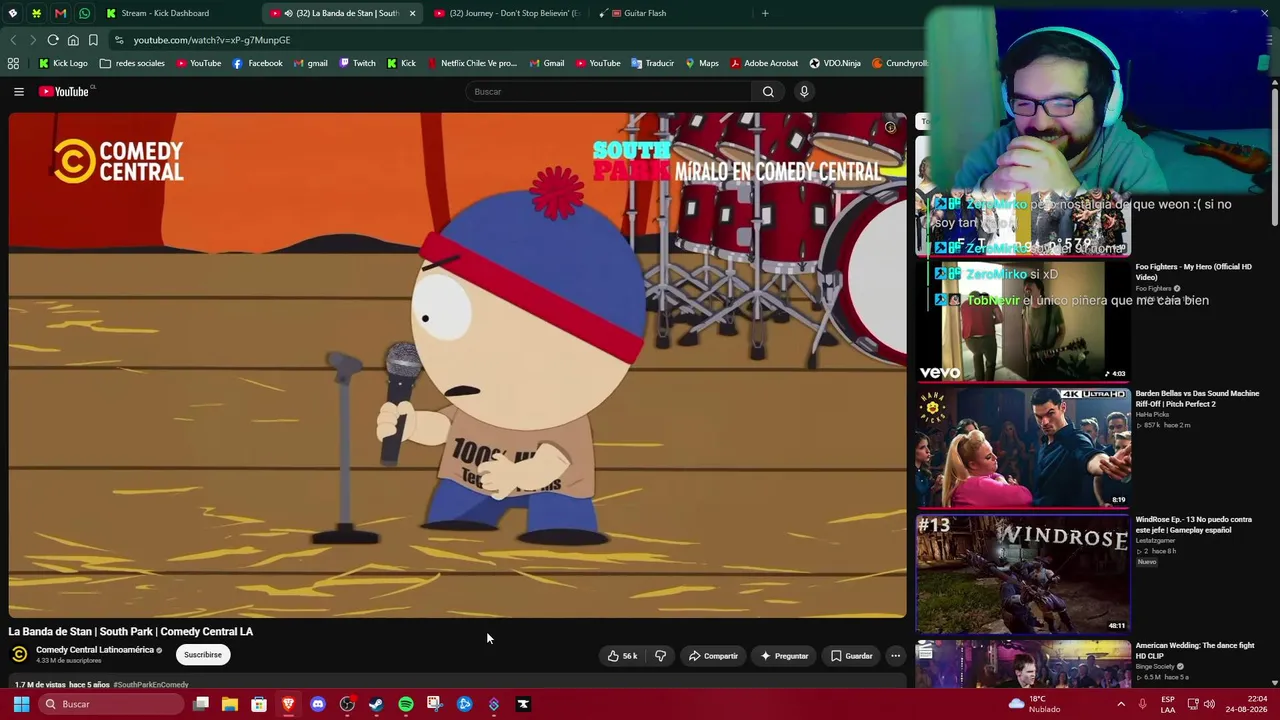
Task: Open the pinned Gmail tab
Action: 60,13
